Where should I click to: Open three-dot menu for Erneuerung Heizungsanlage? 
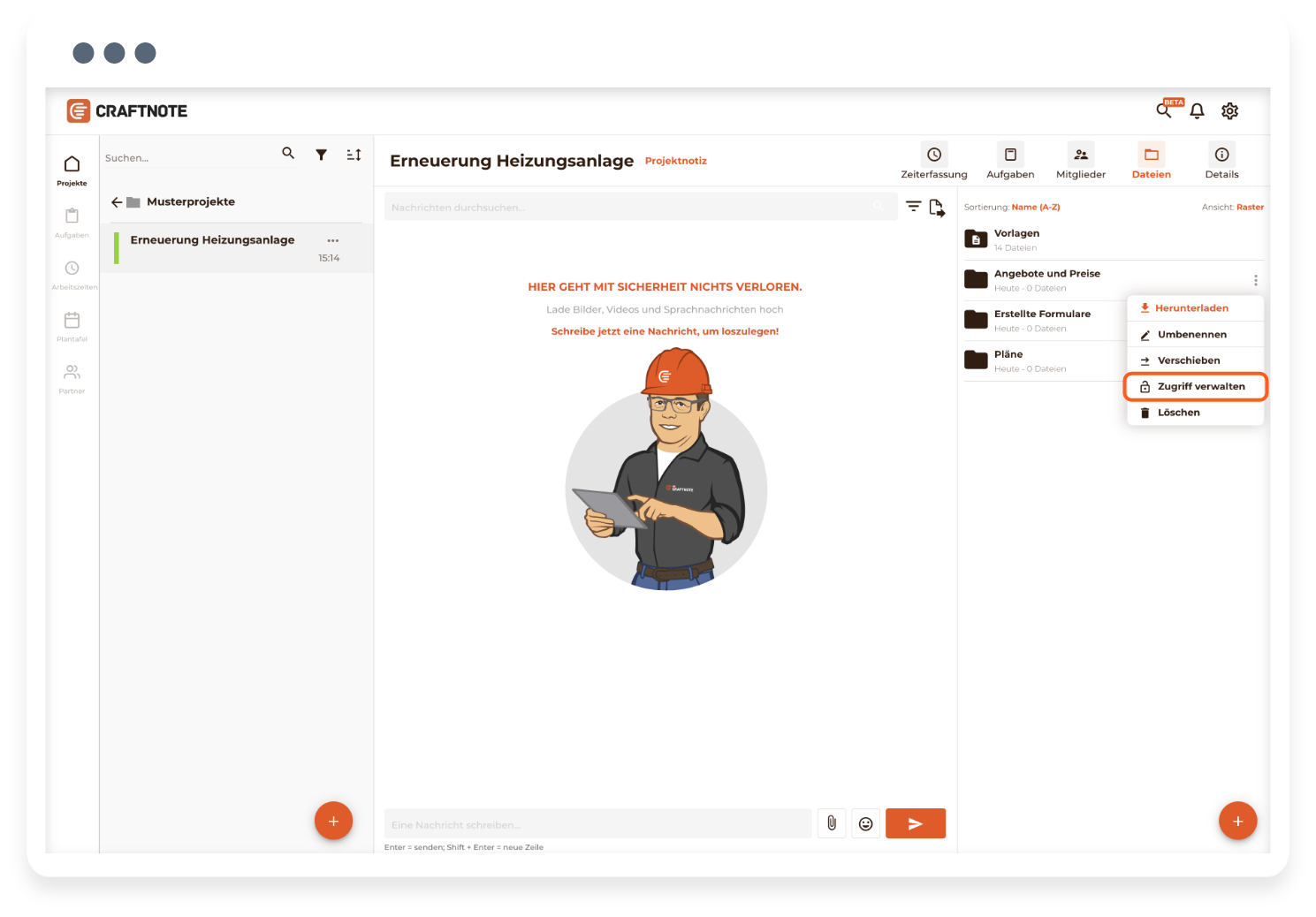pyautogui.click(x=333, y=240)
